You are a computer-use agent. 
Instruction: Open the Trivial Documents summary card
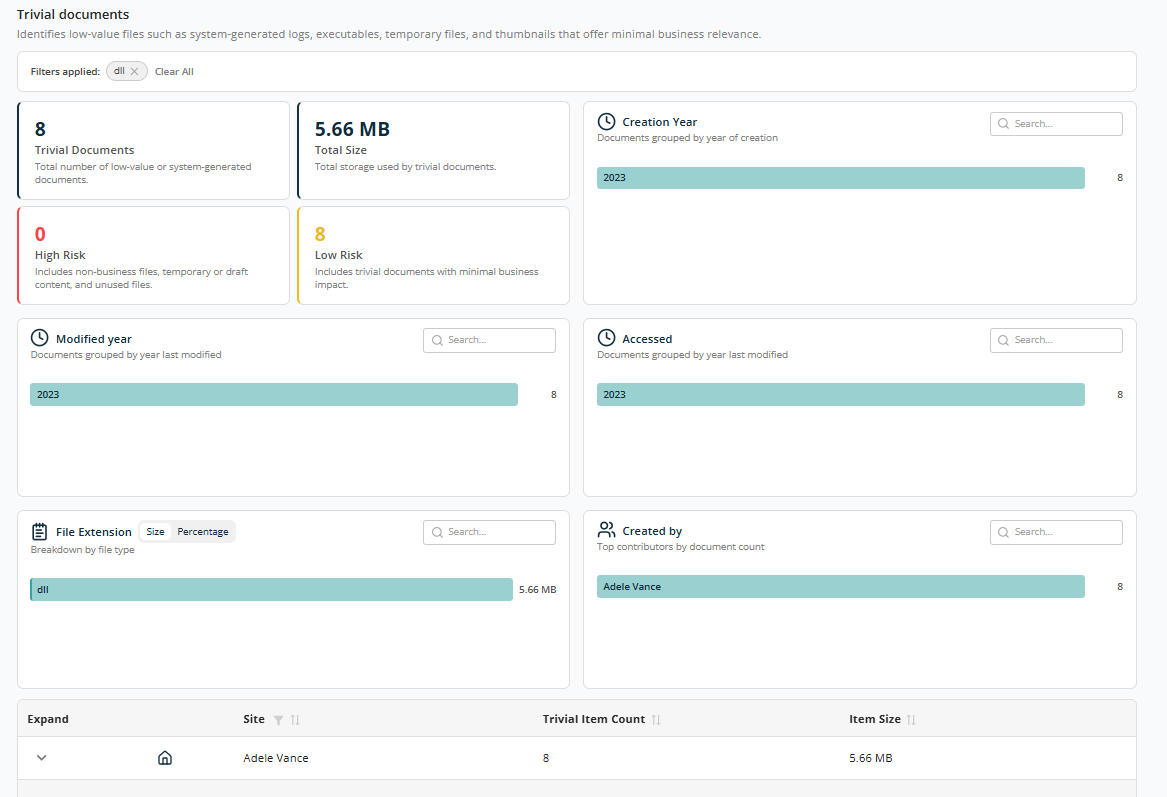[x=153, y=150]
